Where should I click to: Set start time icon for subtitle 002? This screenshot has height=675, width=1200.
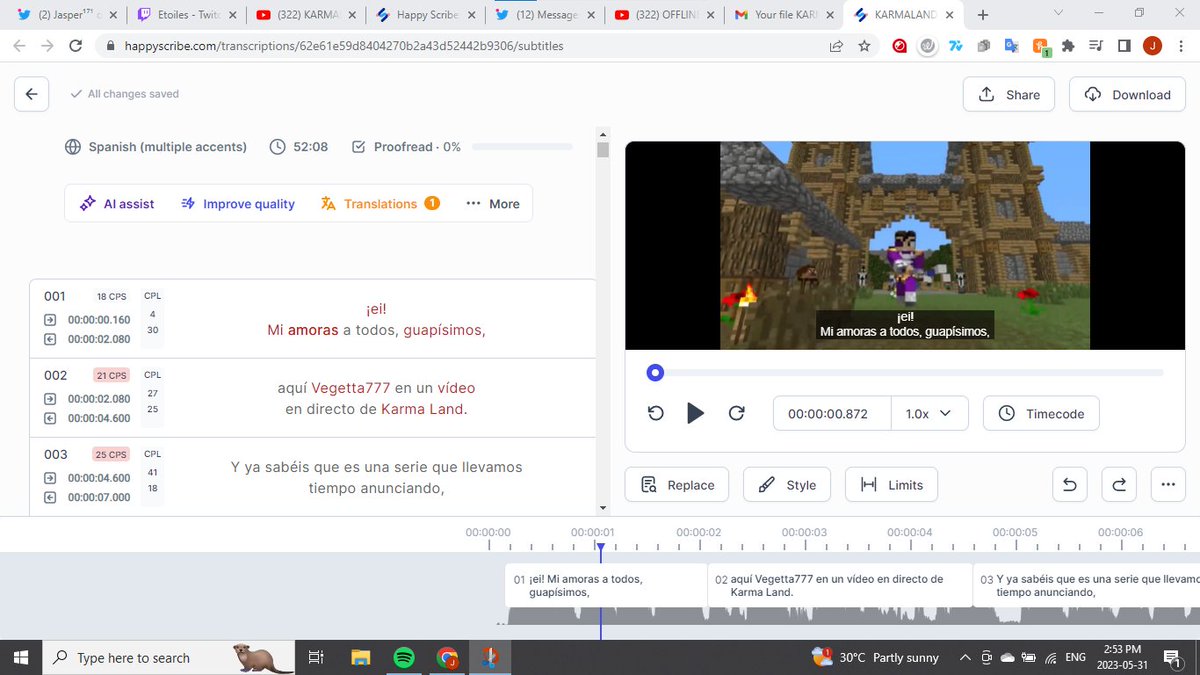click(x=51, y=399)
